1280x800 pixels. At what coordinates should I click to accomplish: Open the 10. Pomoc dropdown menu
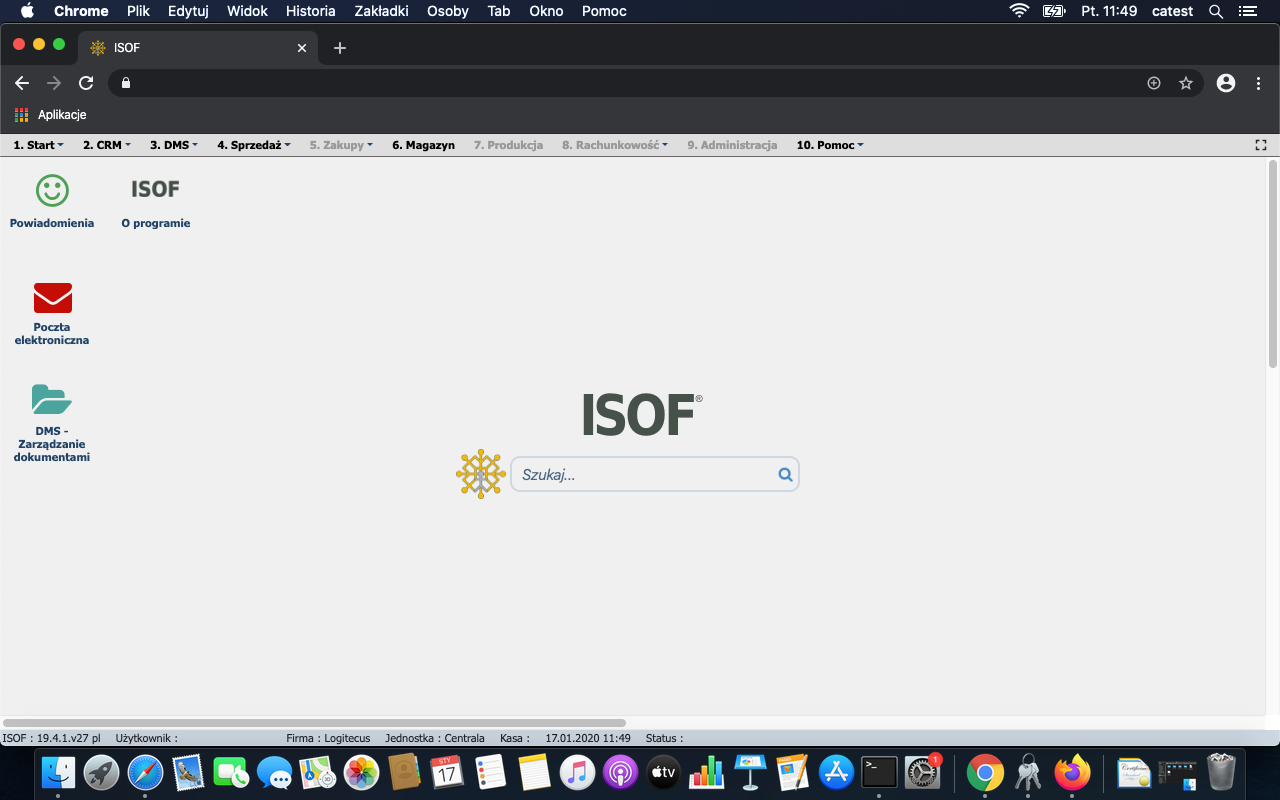pyautogui.click(x=829, y=145)
